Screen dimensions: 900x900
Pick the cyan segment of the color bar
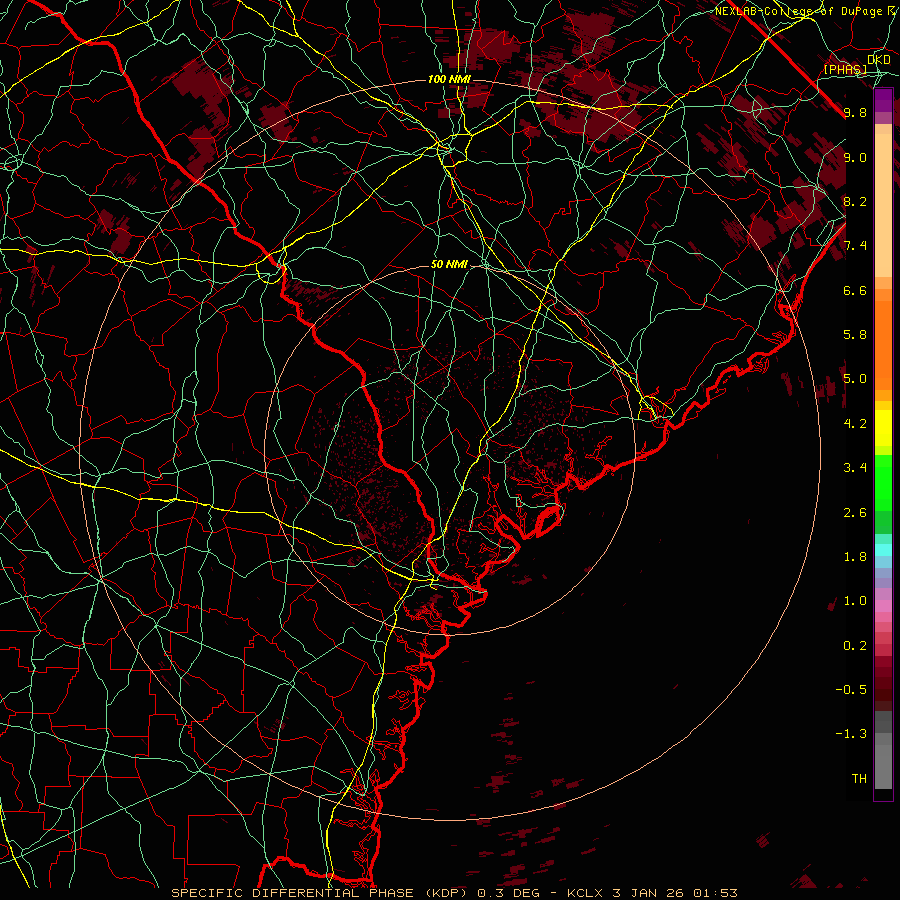pos(883,550)
